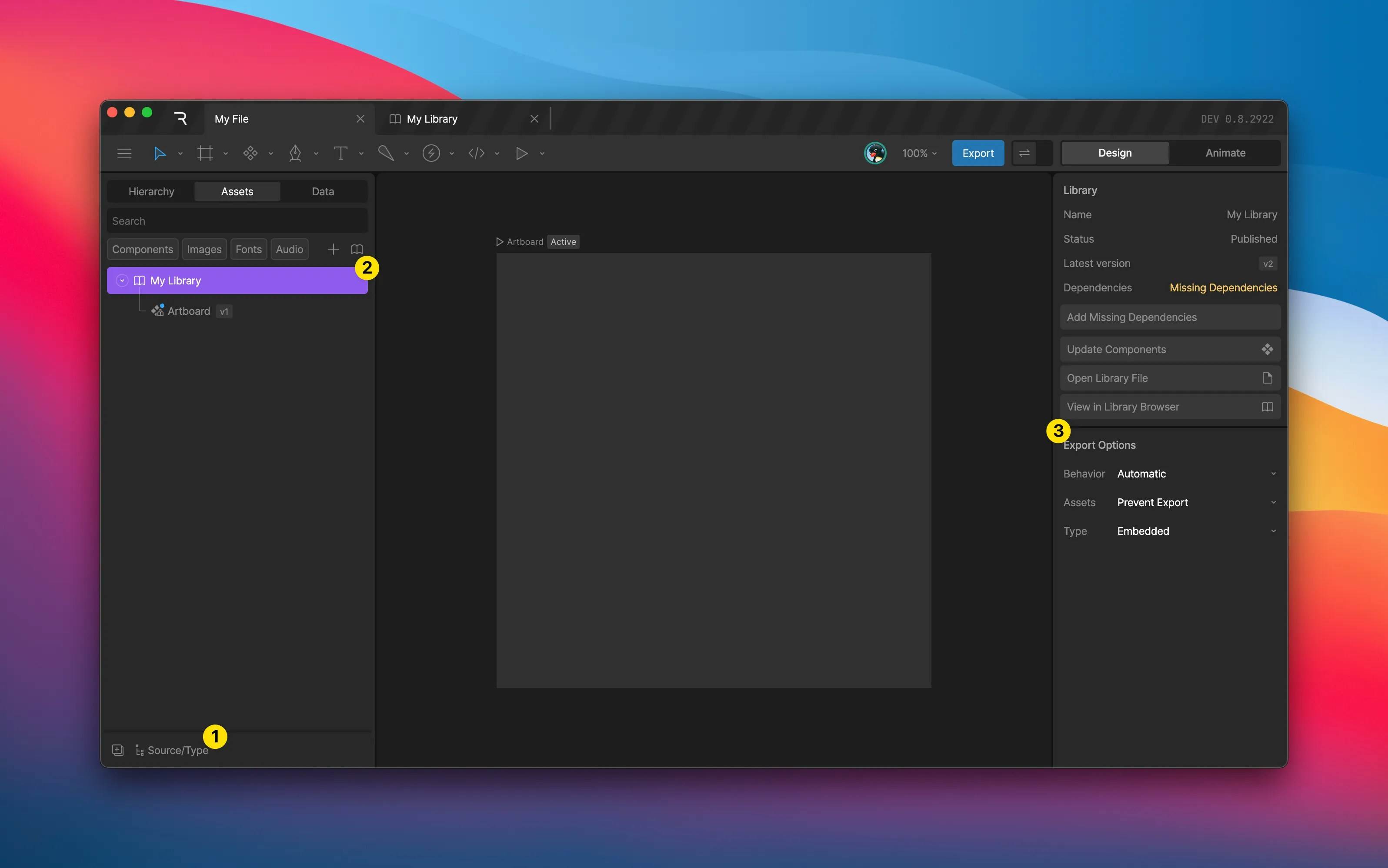Switch to the Hierarchy tab
1388x868 pixels.
pos(151,191)
